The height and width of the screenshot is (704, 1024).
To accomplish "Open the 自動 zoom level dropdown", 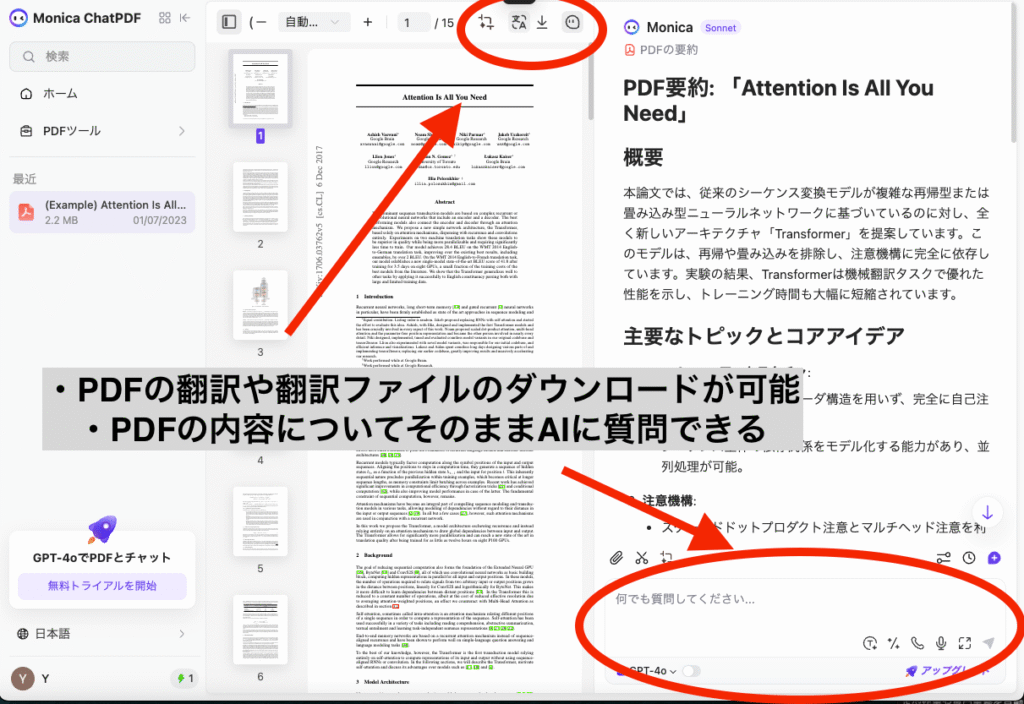I will point(313,22).
